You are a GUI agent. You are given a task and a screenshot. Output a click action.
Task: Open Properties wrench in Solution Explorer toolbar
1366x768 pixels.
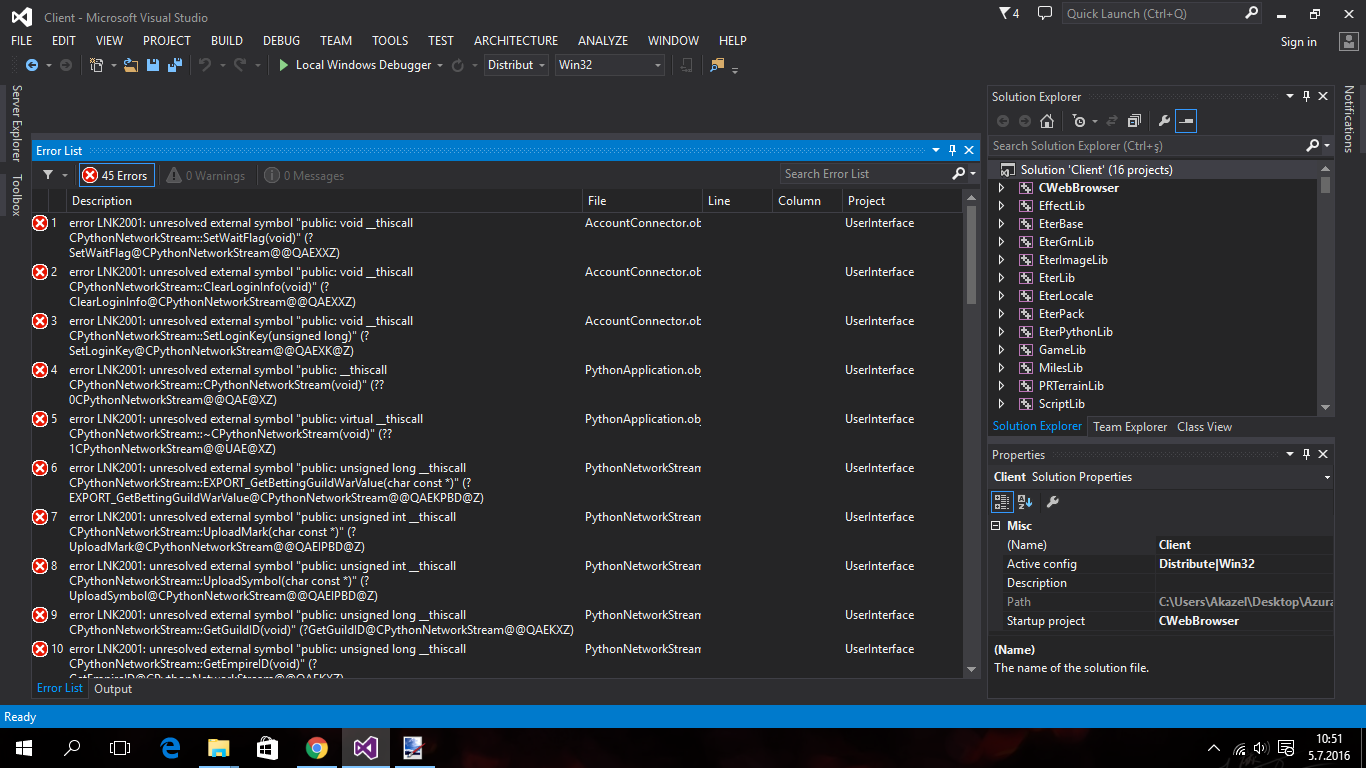1164,121
